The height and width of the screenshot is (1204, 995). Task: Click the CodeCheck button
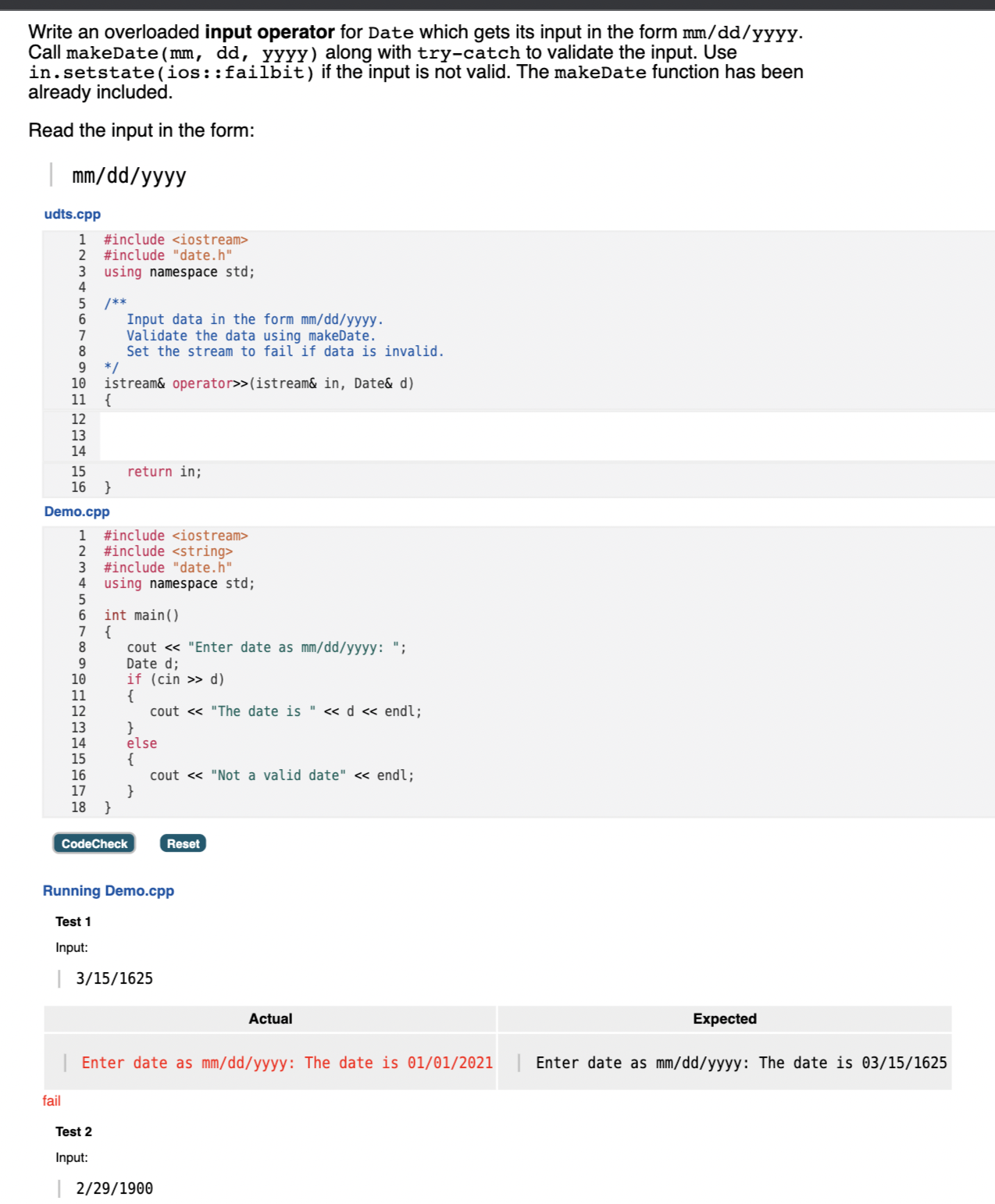click(x=93, y=842)
